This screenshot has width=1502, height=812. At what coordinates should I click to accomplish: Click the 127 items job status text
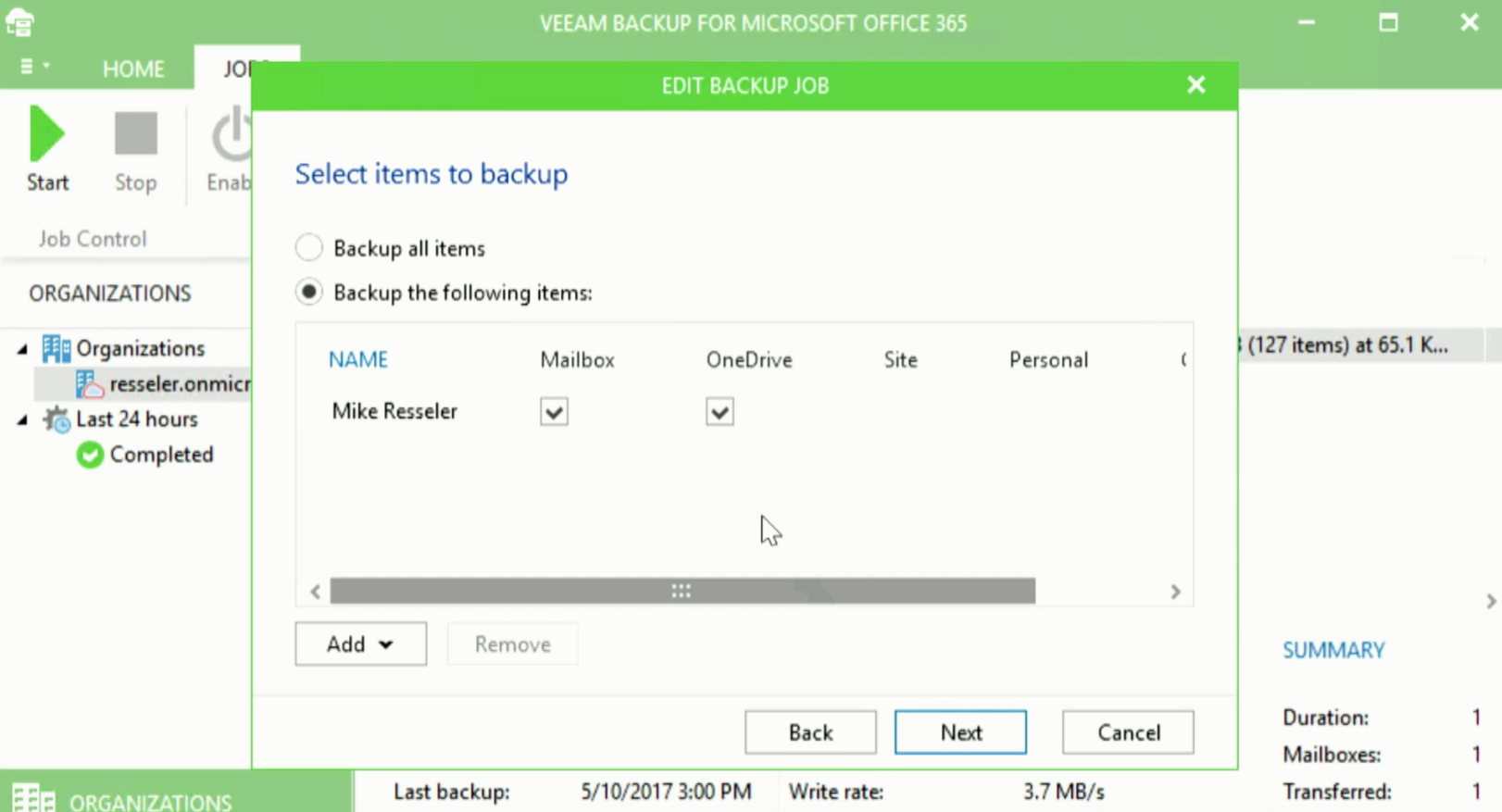(1343, 345)
